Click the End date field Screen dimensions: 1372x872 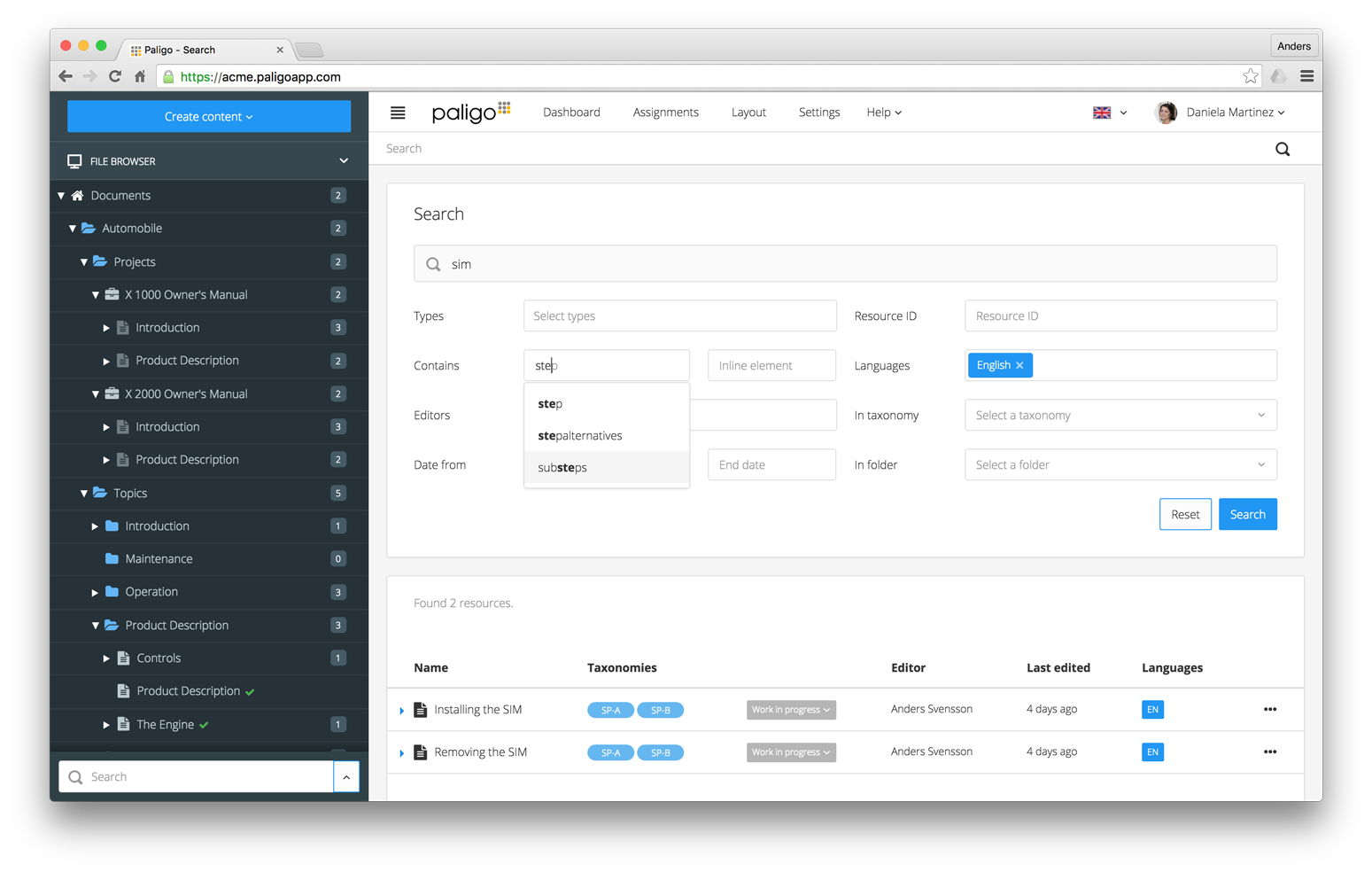(x=771, y=464)
